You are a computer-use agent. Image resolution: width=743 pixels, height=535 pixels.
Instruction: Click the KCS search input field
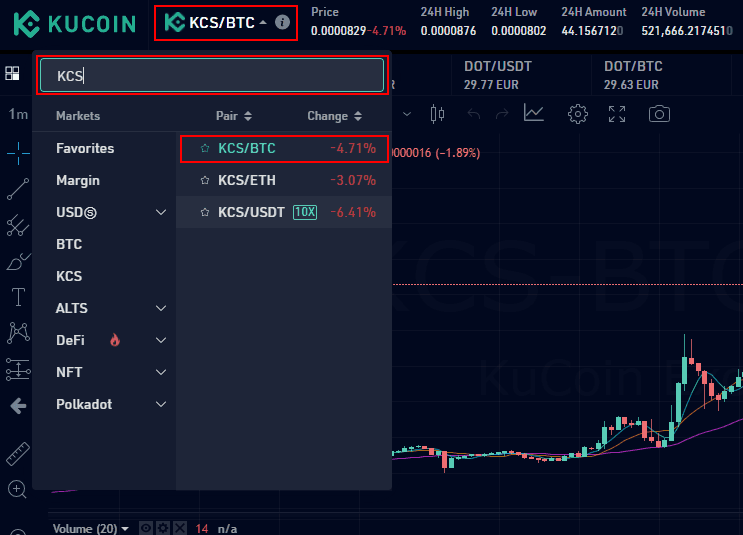coord(211,76)
